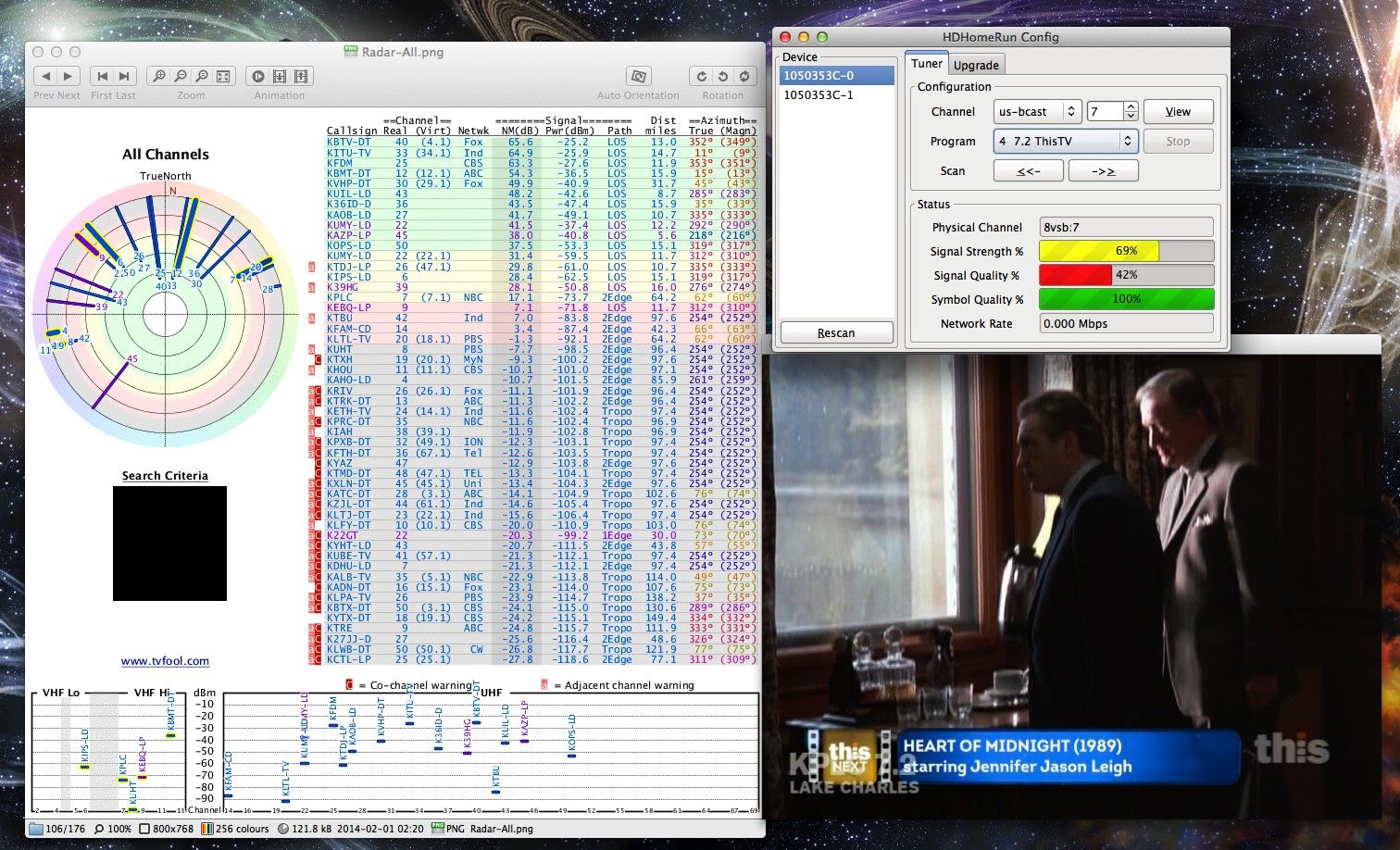1400x850 pixels.
Task: Click the Physical Channel field 8vsb:7
Action: pos(1126,227)
